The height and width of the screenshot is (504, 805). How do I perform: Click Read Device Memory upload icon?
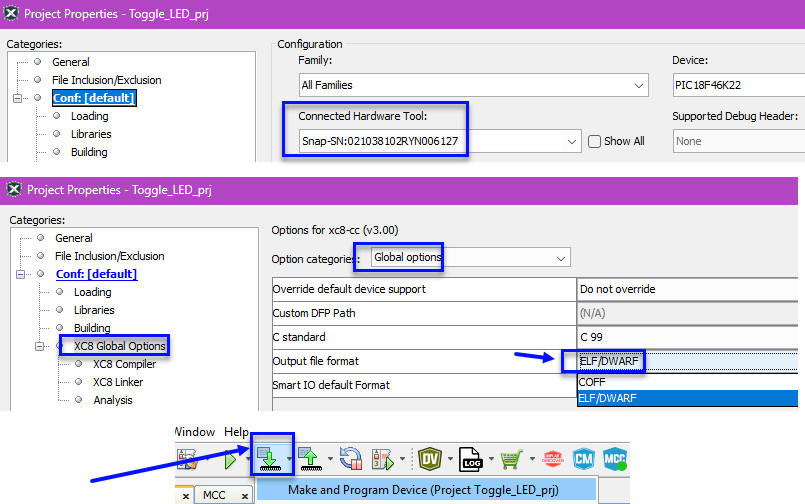(308, 459)
